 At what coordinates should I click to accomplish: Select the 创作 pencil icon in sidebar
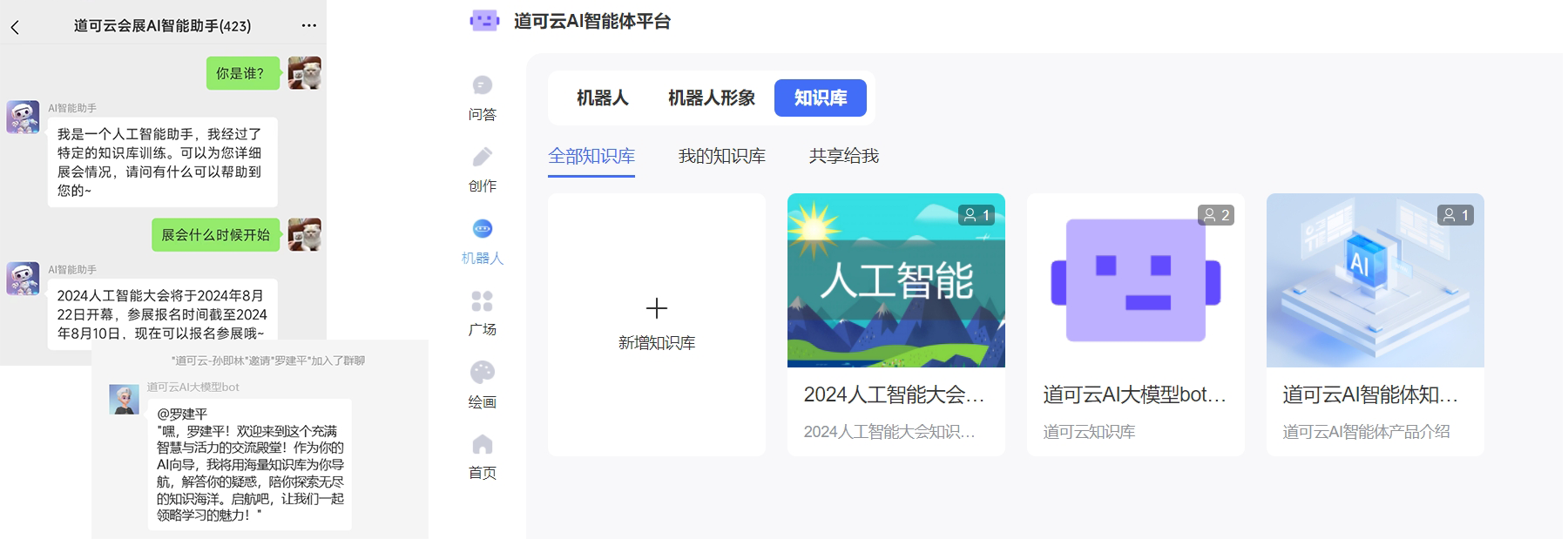[482, 158]
